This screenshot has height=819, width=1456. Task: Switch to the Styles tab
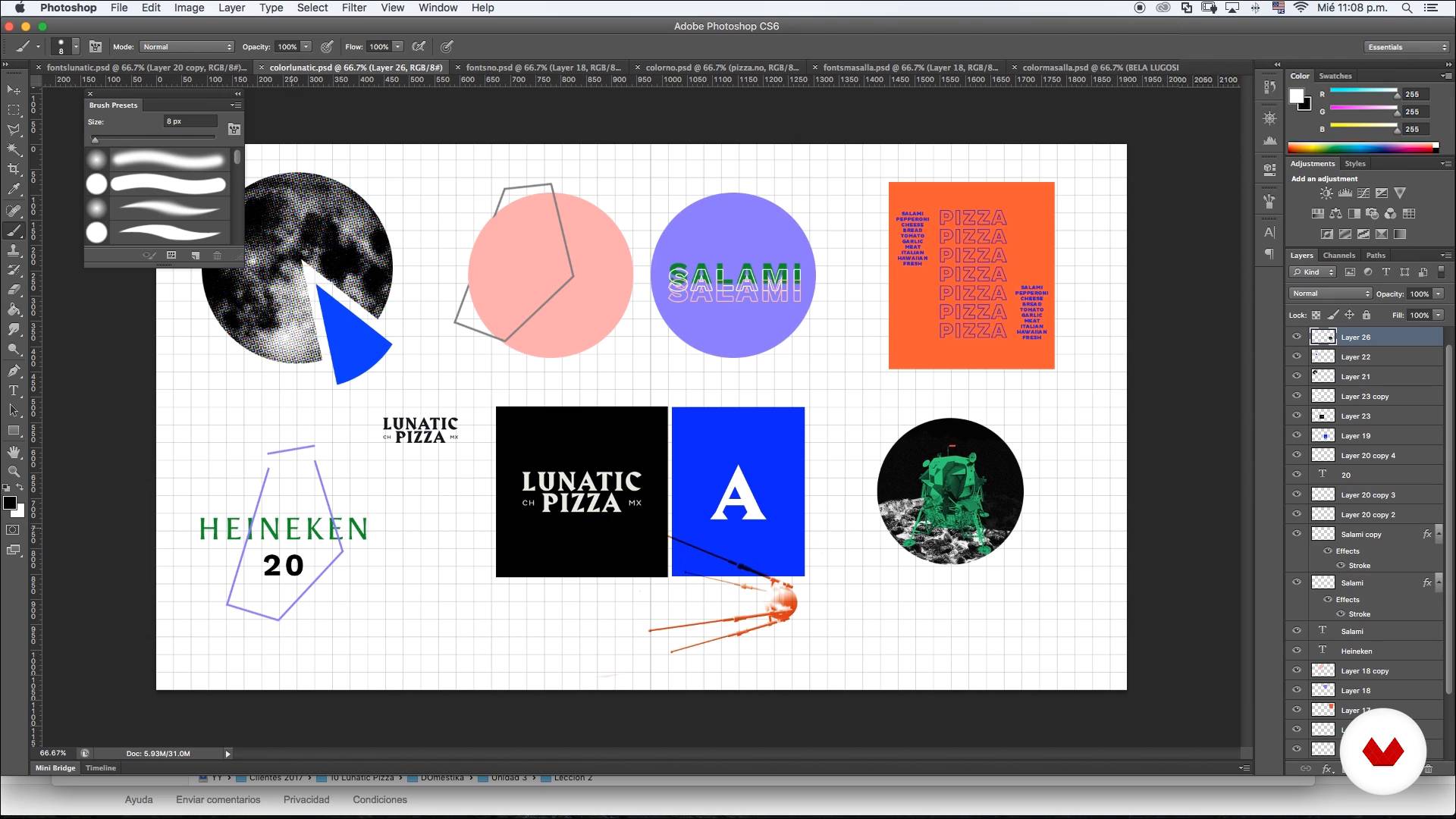(x=1355, y=164)
